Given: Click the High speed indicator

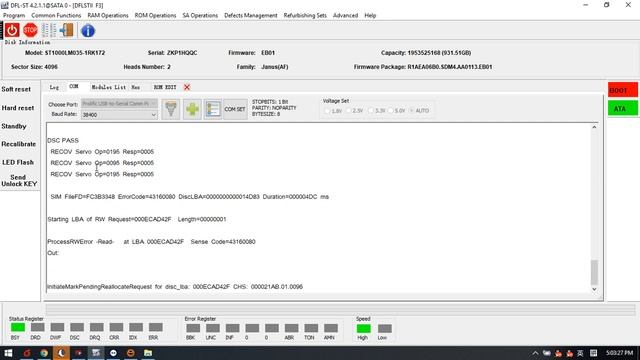Looking at the screenshot, I should (363, 329).
